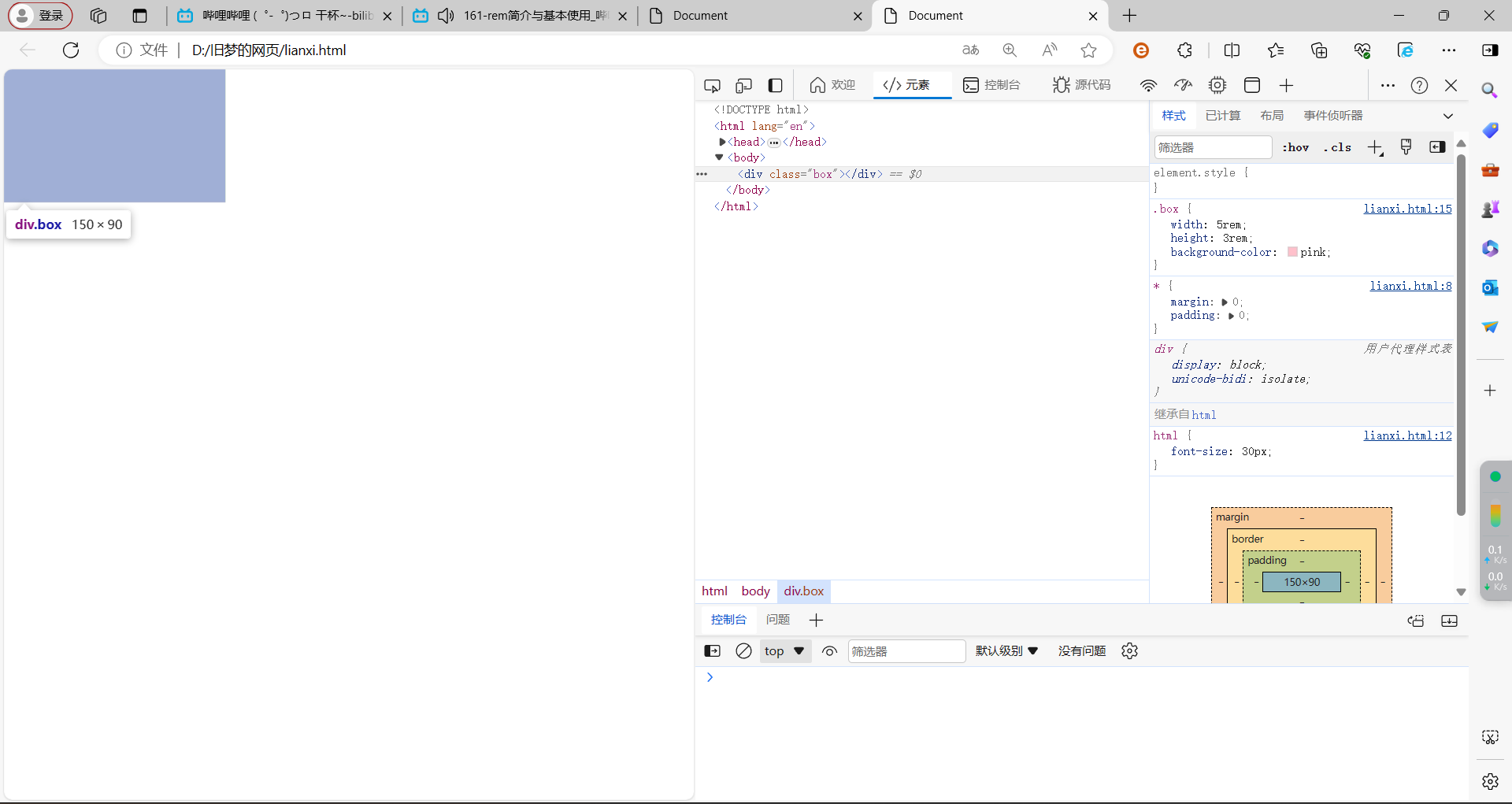Image resolution: width=1512 pixels, height=804 pixels.
Task: Expand the margin shorthand triangle
Action: click(x=1225, y=302)
